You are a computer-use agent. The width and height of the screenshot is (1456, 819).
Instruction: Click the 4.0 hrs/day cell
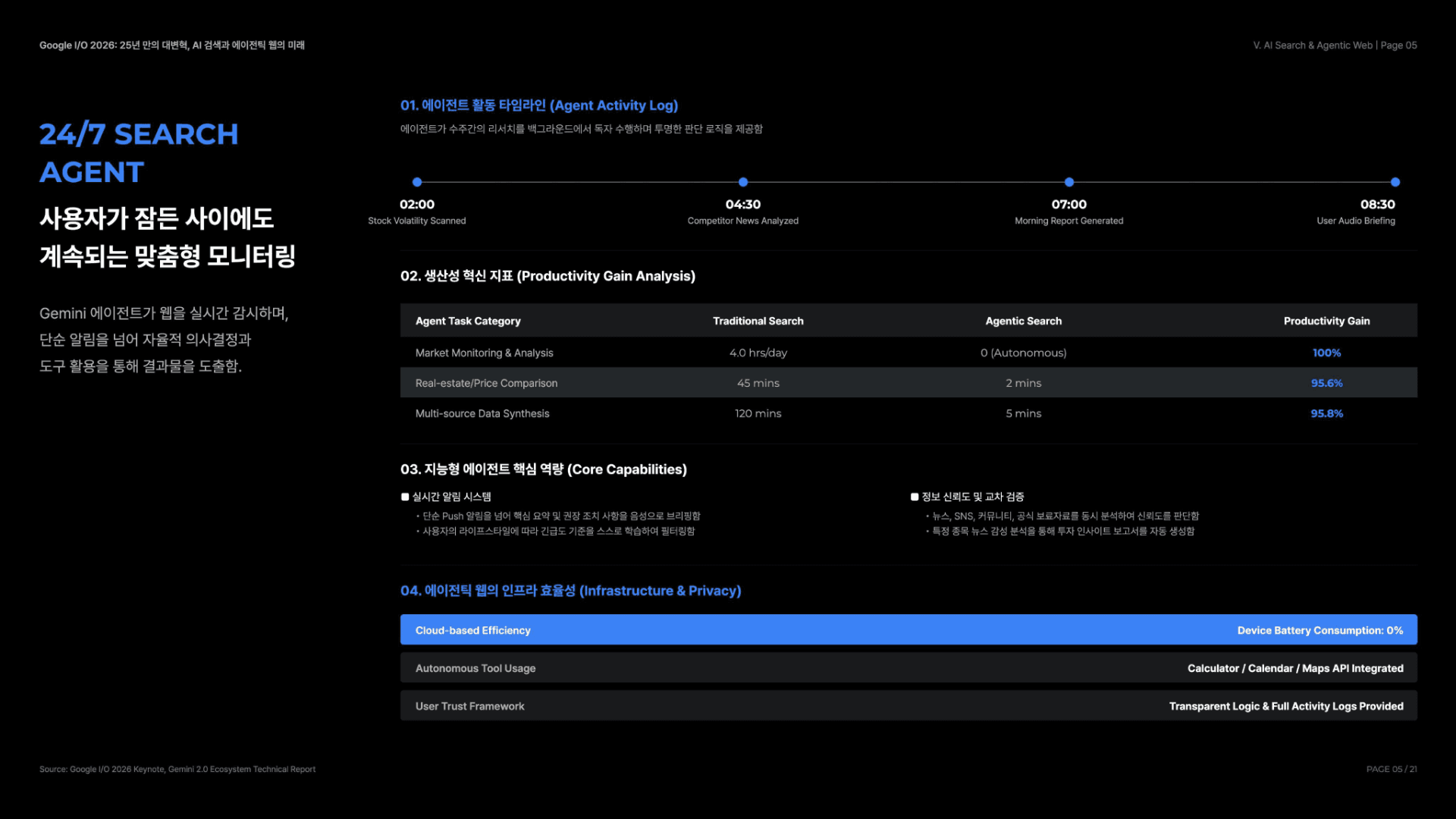[758, 353]
